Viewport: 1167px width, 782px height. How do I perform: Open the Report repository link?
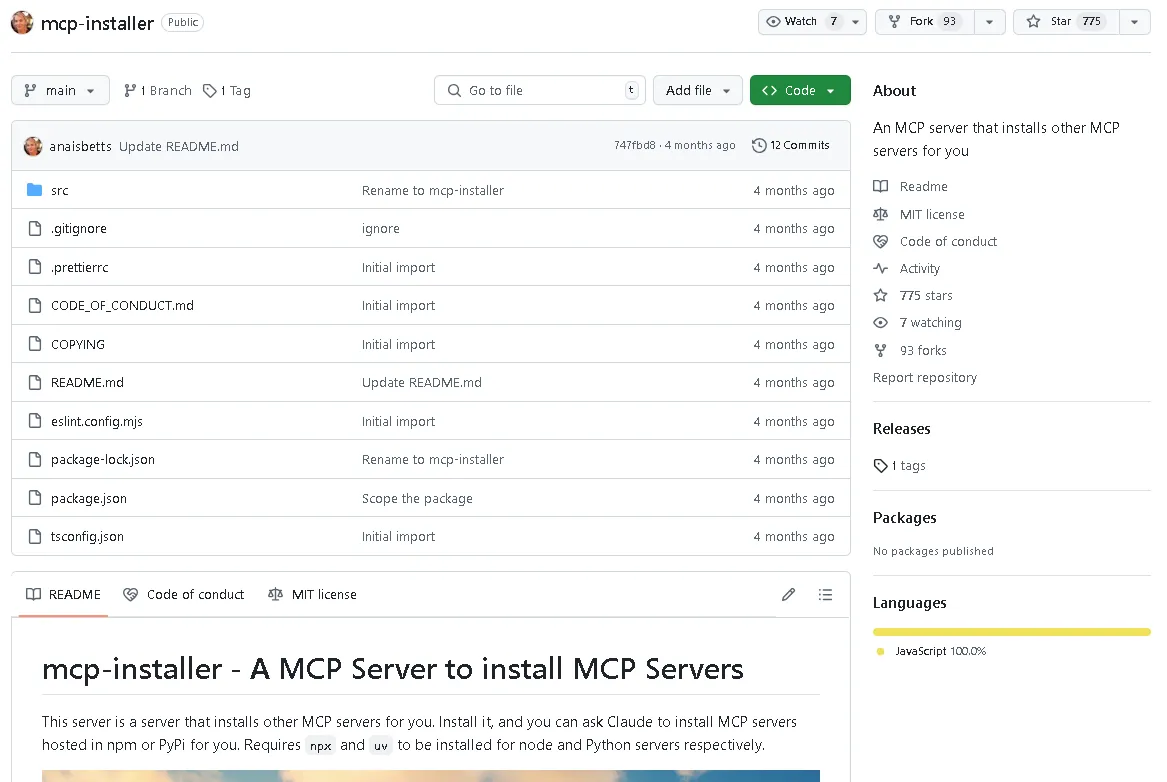coord(925,377)
